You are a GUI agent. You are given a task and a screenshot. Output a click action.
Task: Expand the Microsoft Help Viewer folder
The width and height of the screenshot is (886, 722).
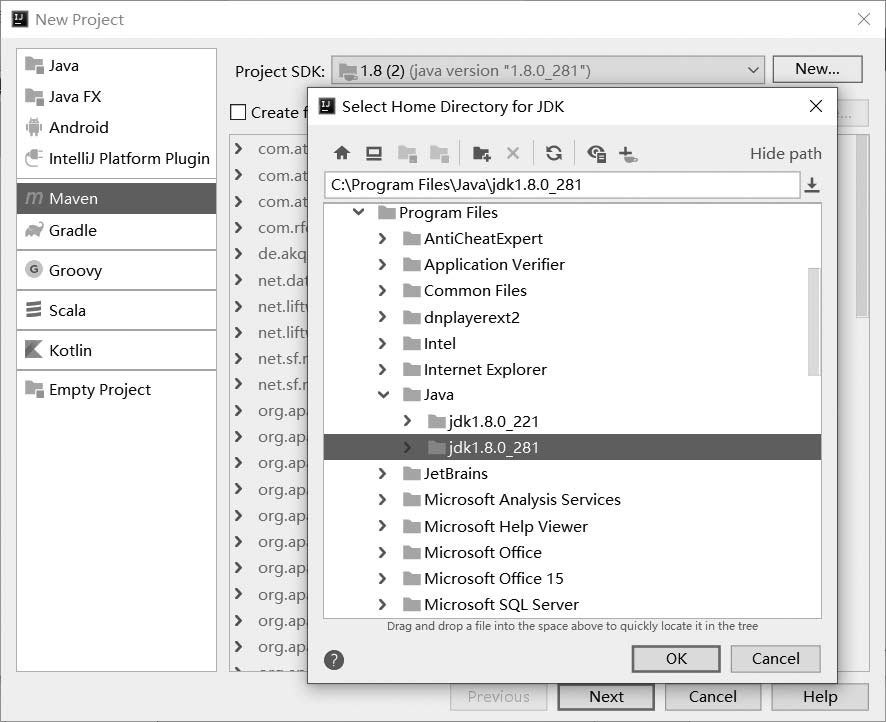pyautogui.click(x=383, y=526)
